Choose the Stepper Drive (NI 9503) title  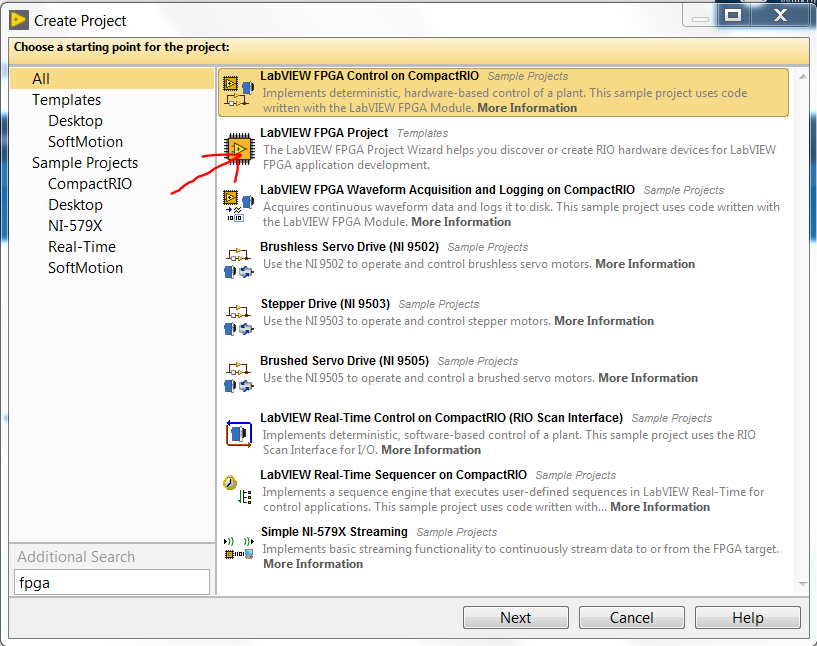(325, 304)
